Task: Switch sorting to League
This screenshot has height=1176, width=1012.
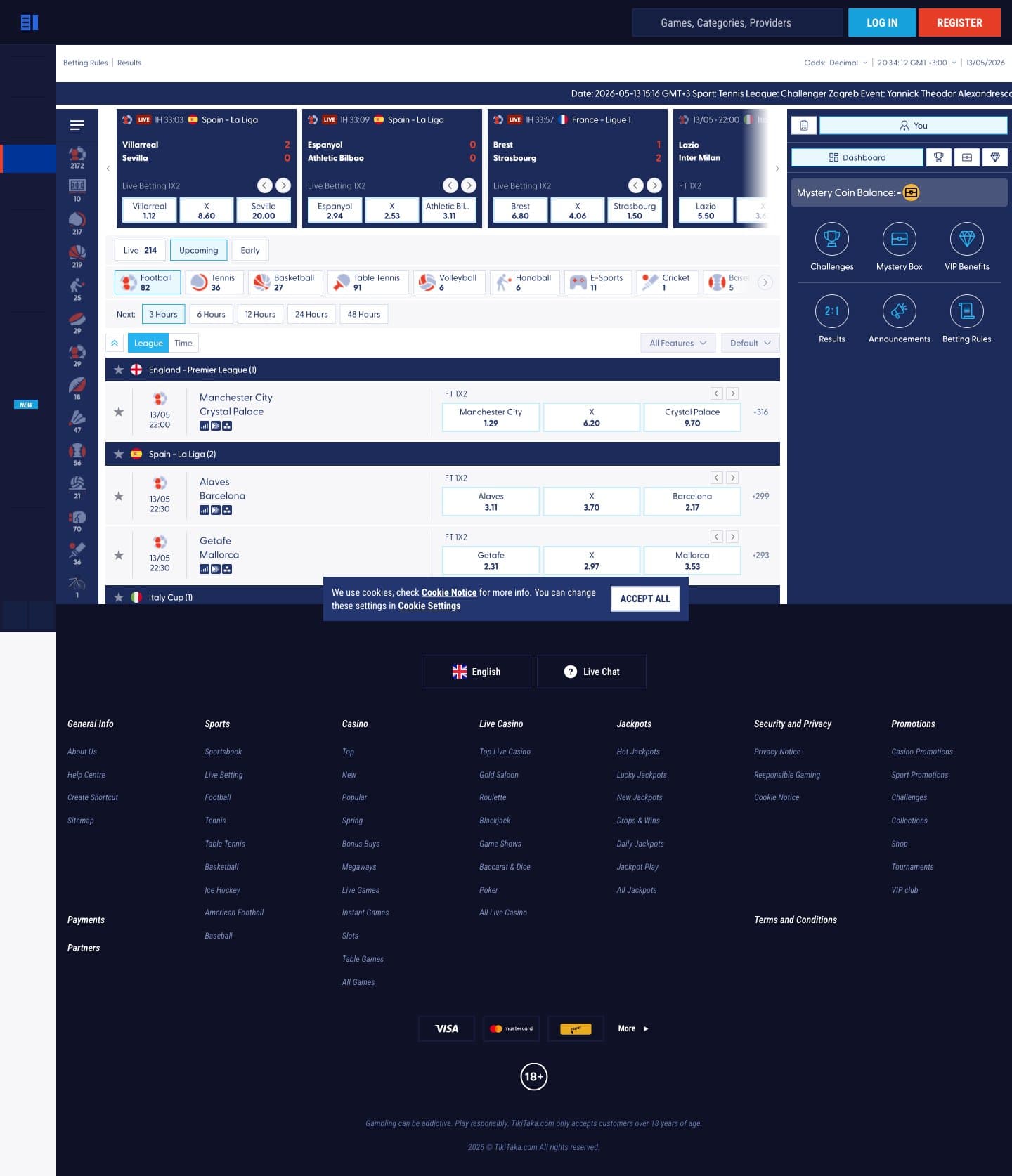Action: point(148,343)
